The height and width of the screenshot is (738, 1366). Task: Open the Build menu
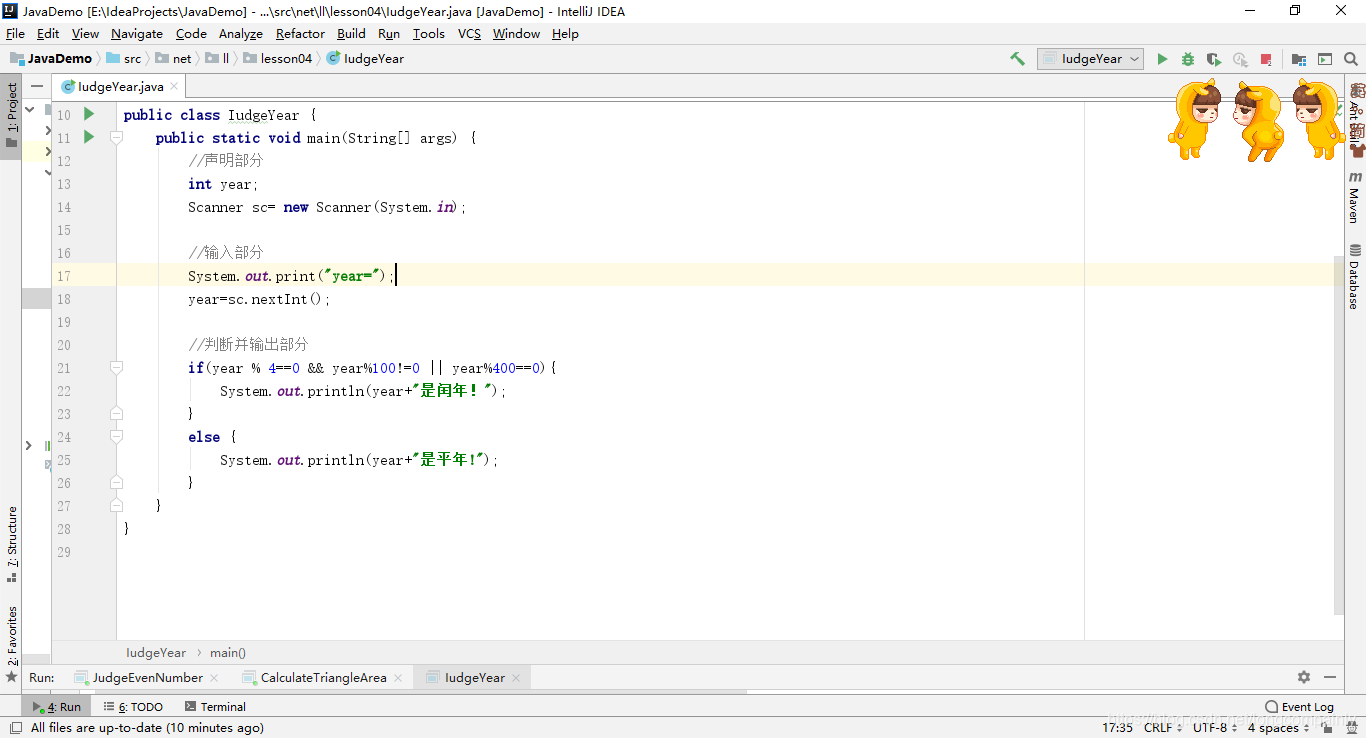pyautogui.click(x=351, y=33)
